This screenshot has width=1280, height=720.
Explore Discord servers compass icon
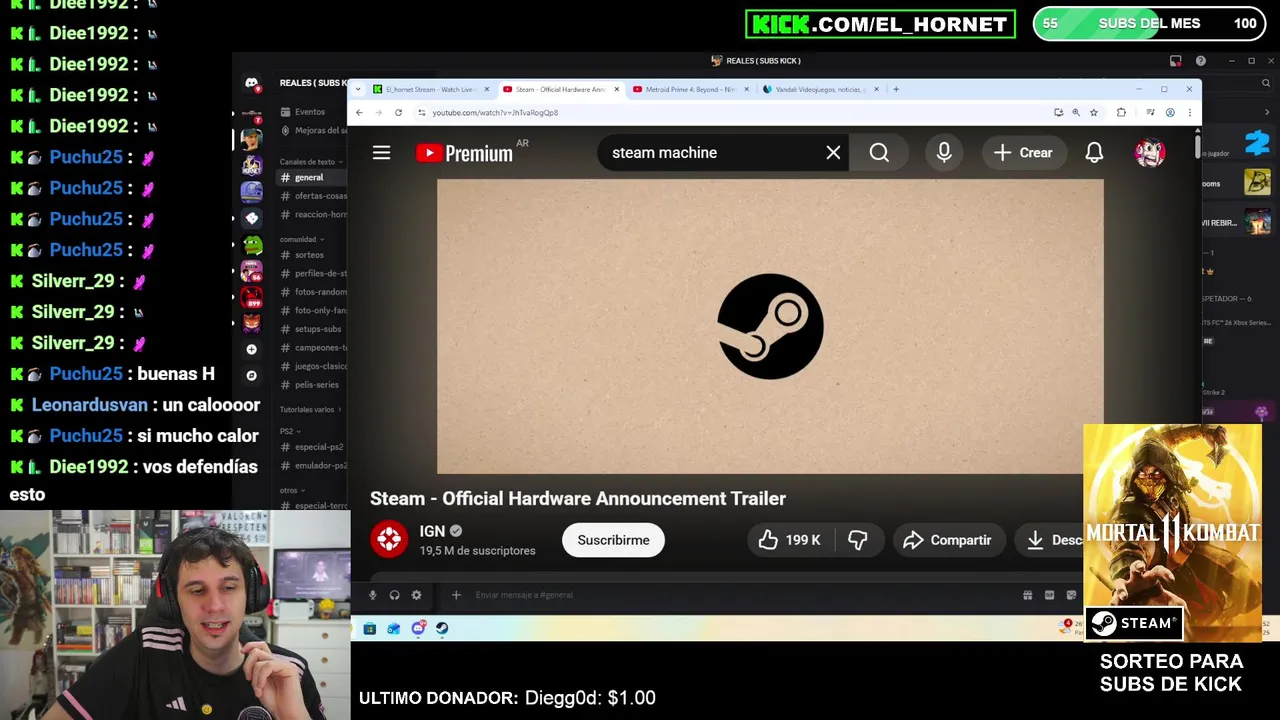pos(251,376)
